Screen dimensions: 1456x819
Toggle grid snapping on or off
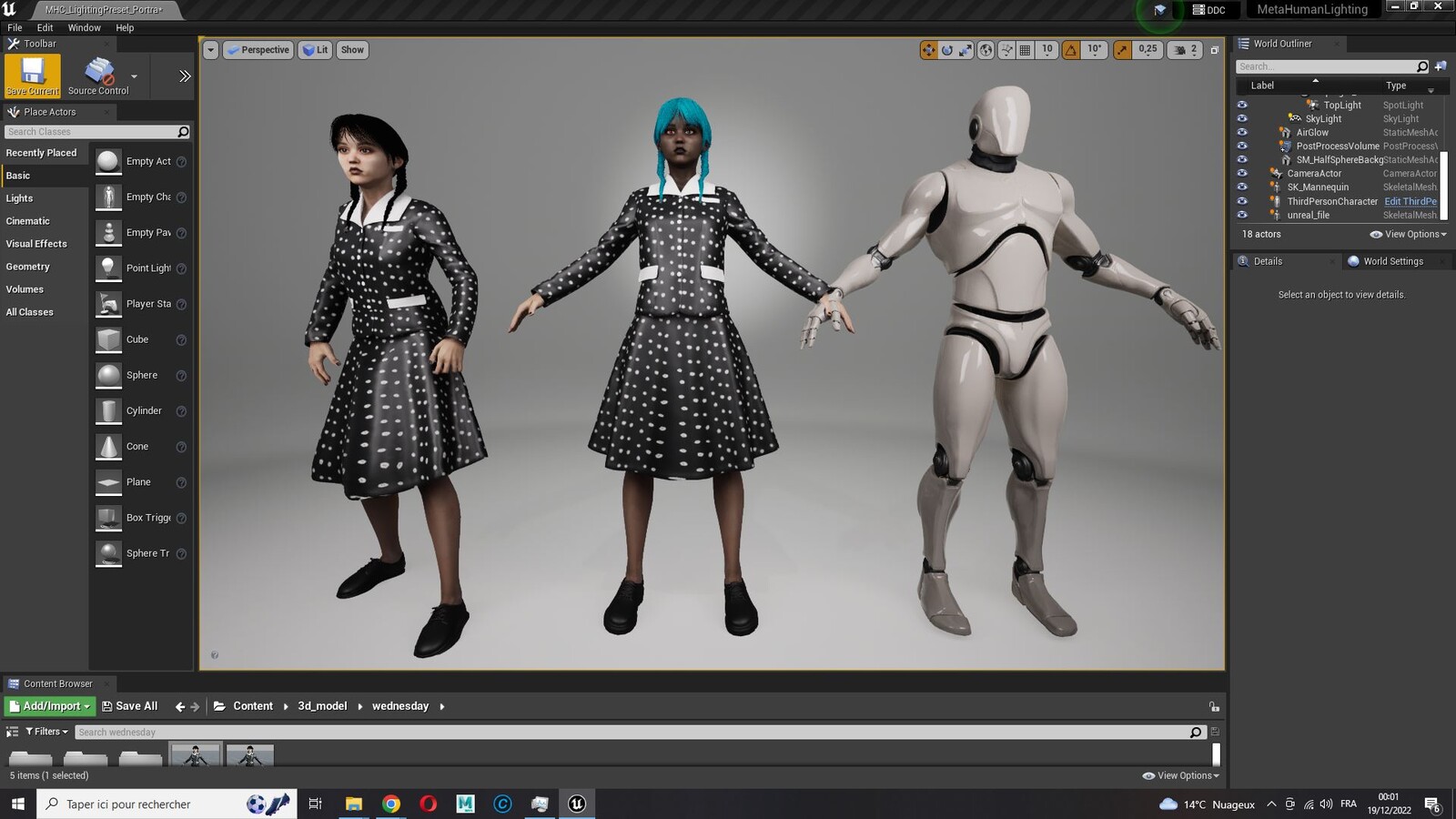coord(1026,50)
